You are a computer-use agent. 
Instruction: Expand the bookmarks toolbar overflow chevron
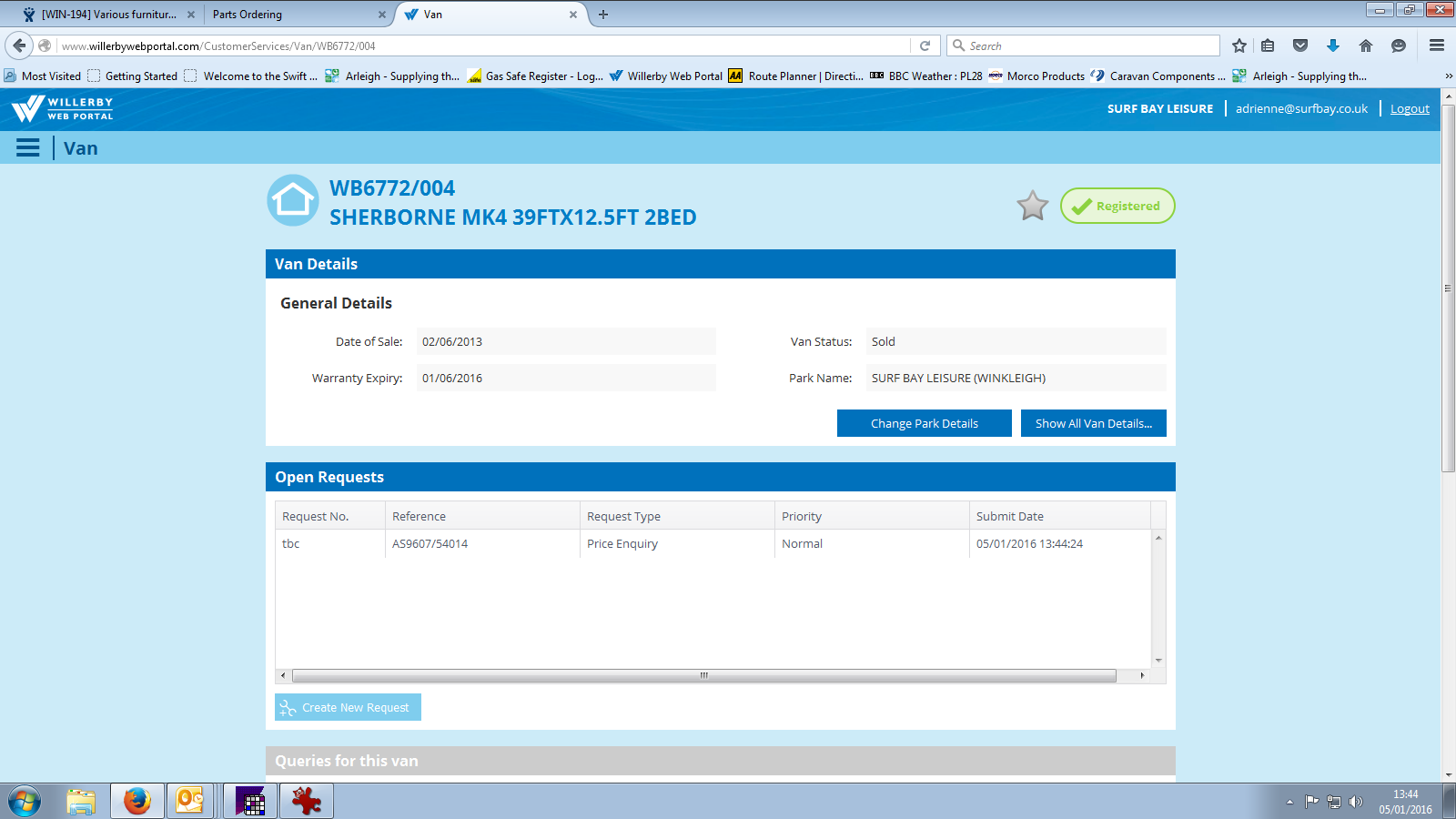(x=1449, y=76)
